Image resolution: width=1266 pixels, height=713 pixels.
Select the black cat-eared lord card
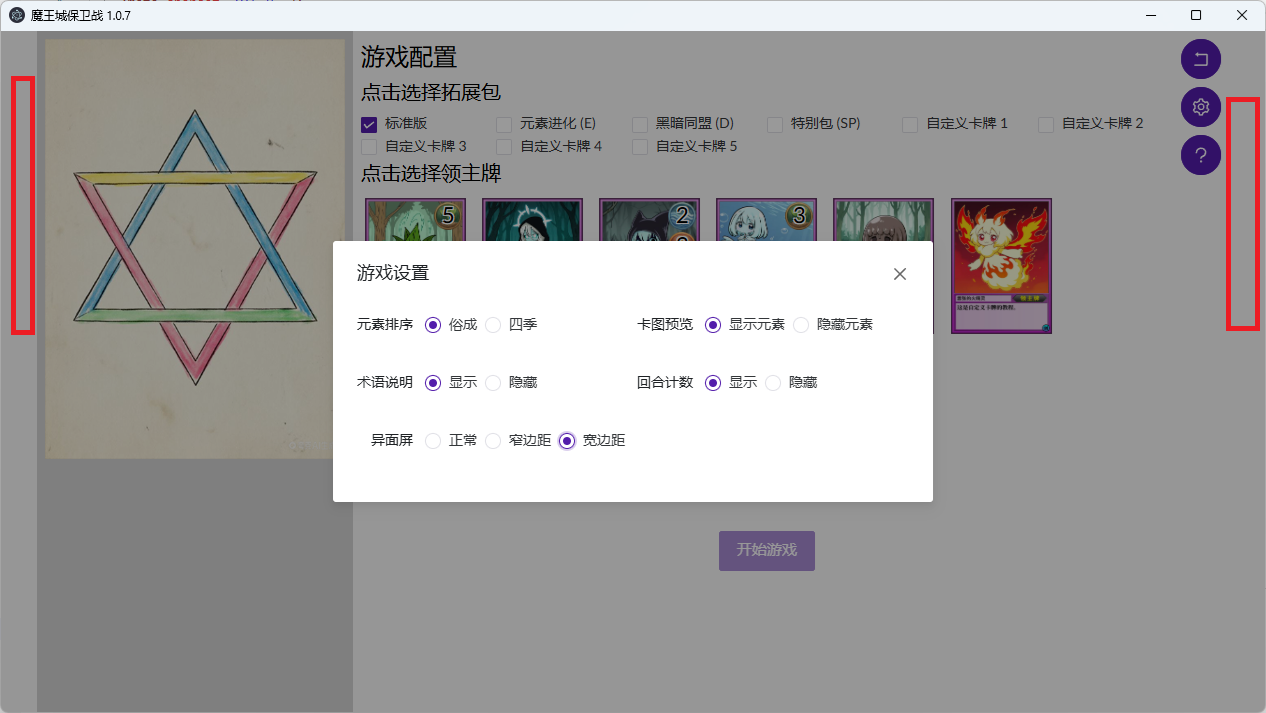649,220
